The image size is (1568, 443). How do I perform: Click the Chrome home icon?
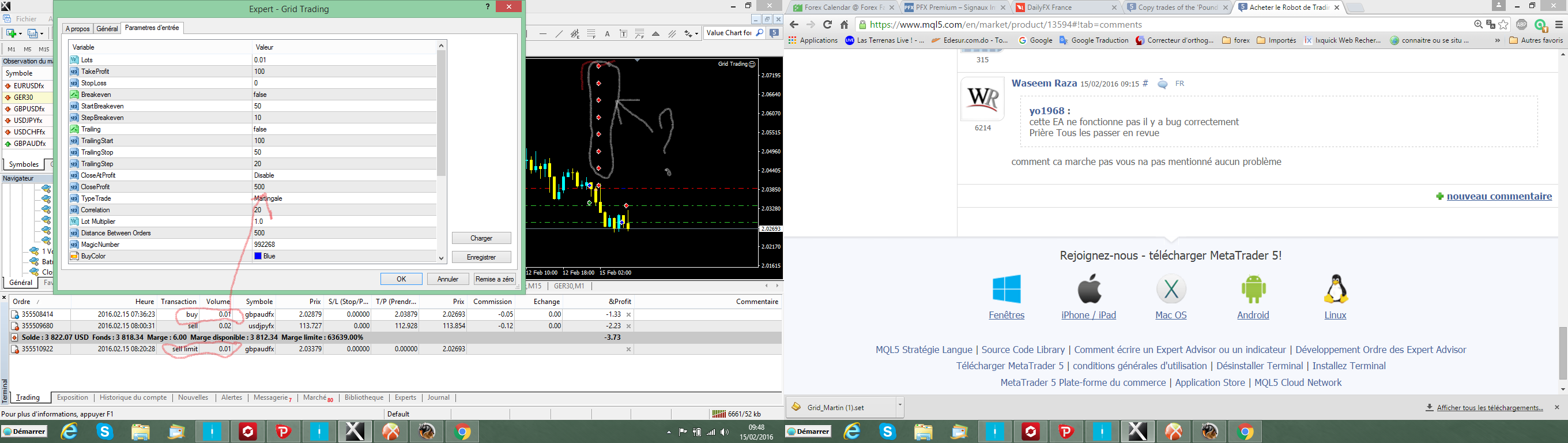coord(845,24)
